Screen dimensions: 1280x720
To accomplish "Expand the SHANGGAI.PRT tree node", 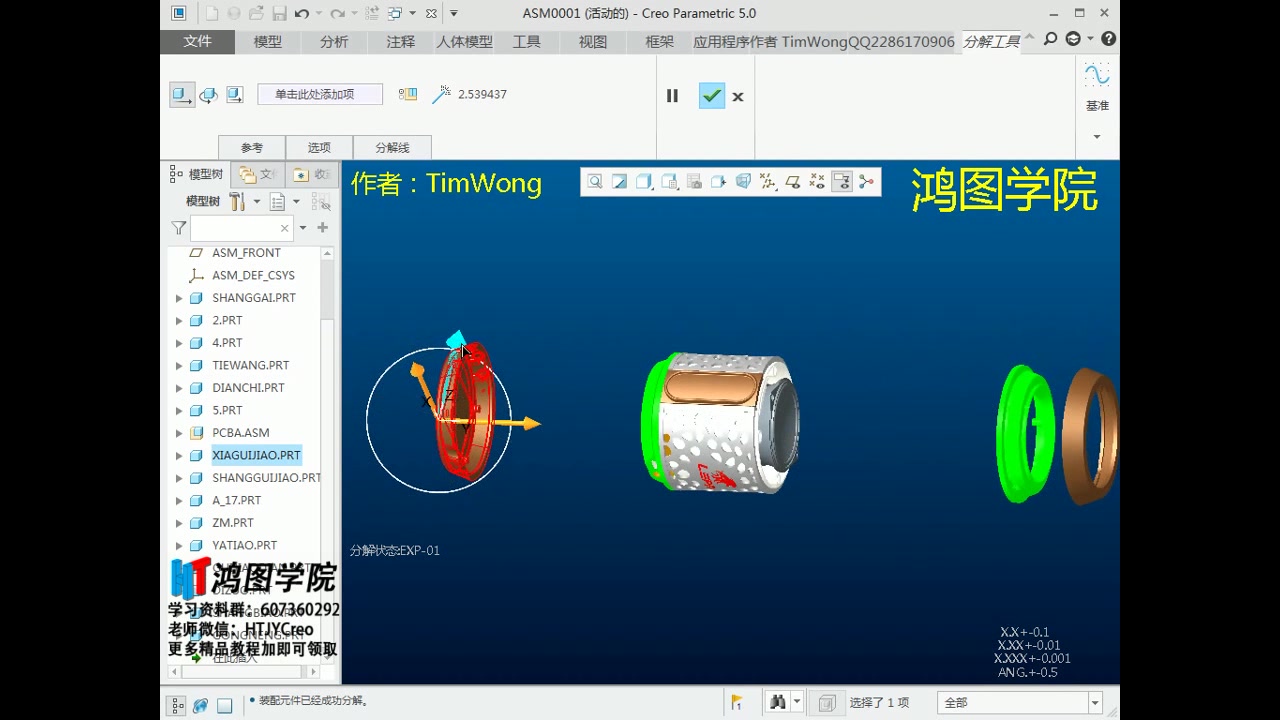I will 180,297.
